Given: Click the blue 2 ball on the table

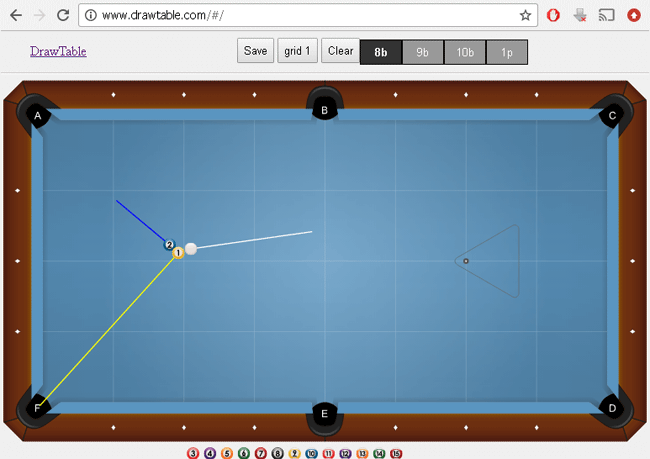Looking at the screenshot, I should click(169, 244).
